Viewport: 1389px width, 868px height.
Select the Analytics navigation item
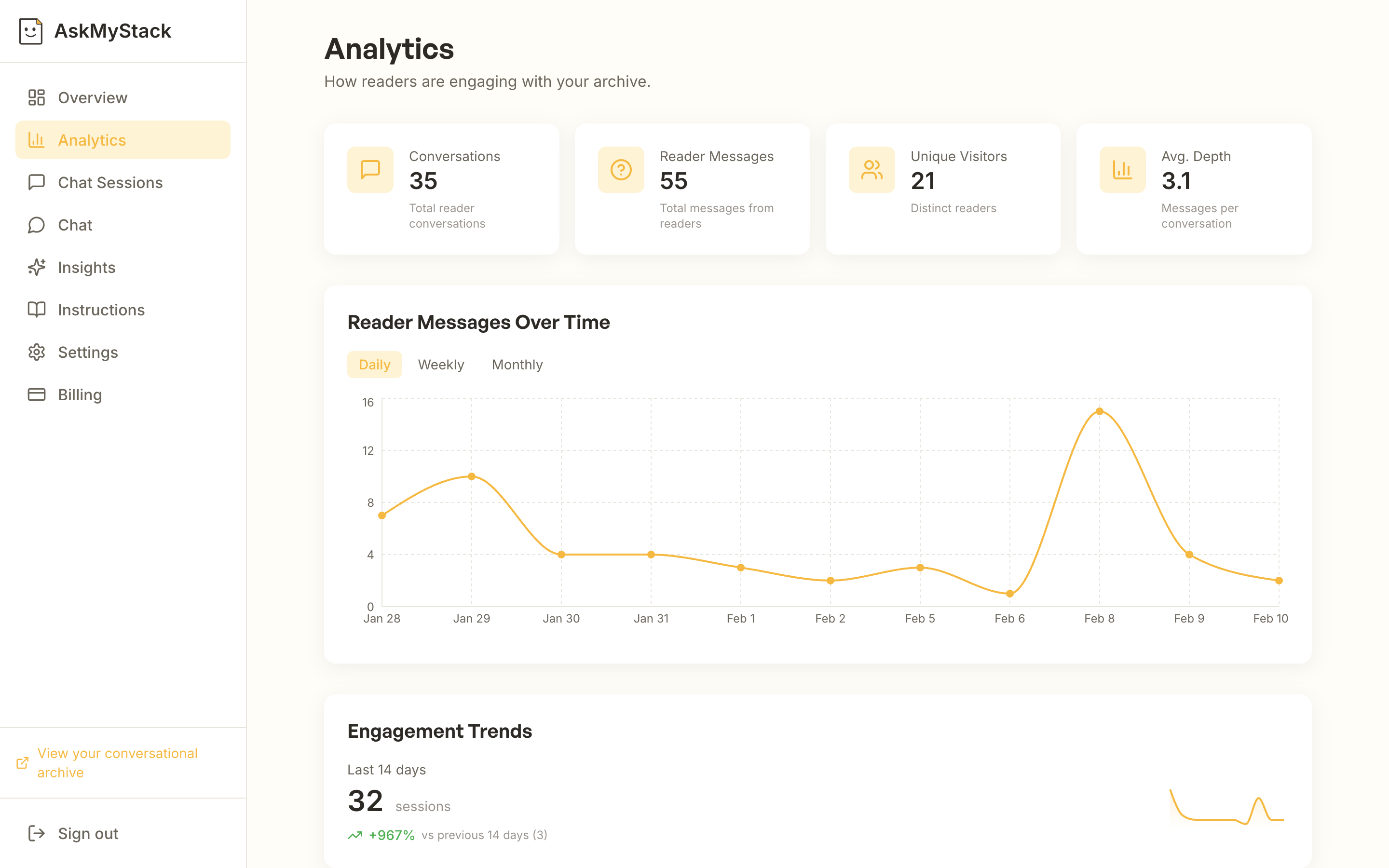pyautogui.click(x=92, y=139)
